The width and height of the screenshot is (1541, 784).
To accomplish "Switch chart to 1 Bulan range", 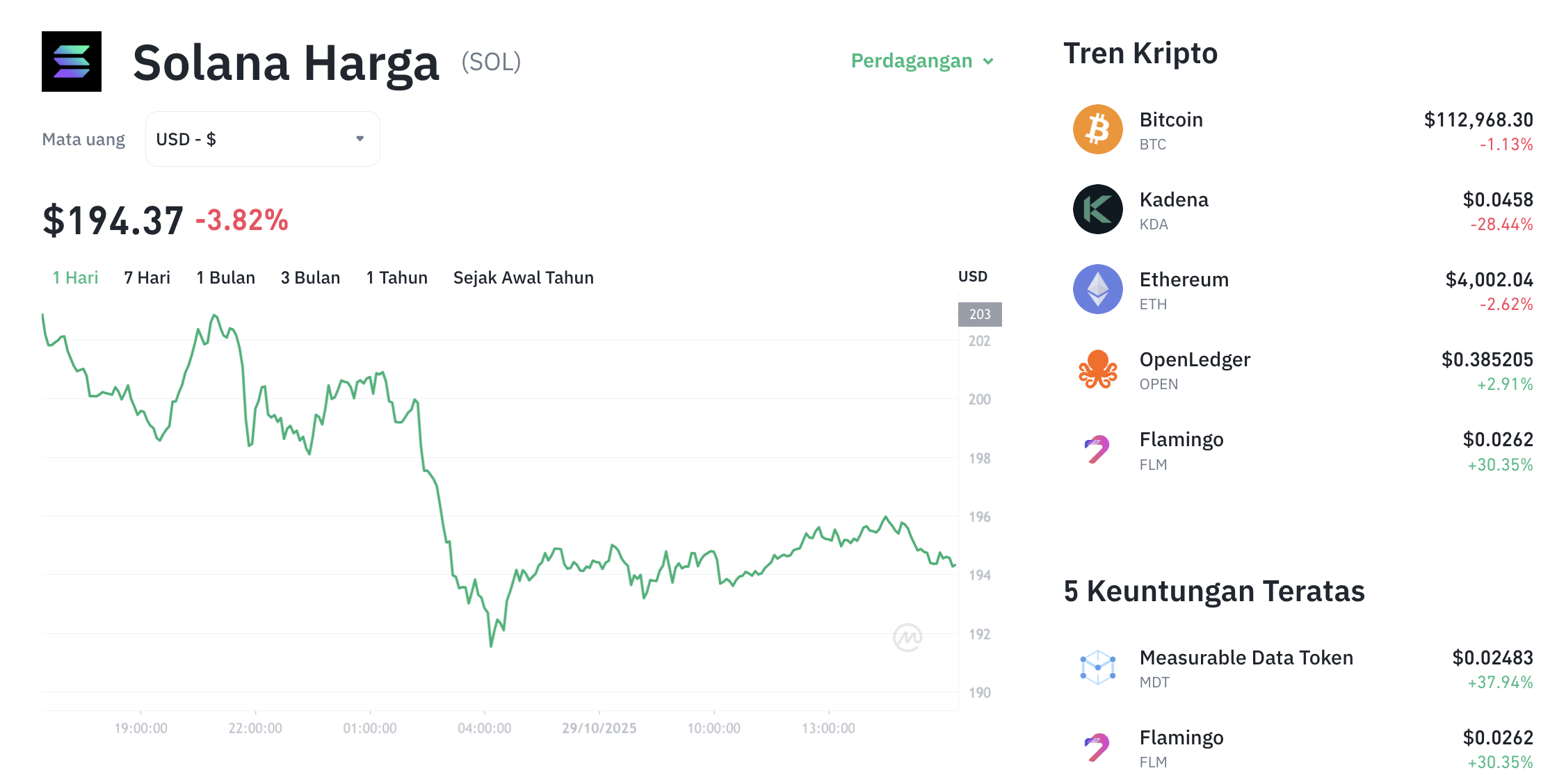I will [x=225, y=278].
